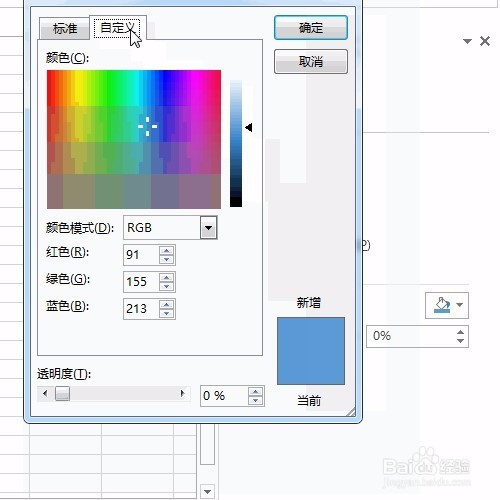Click the 绿色(G) value field
The image size is (500, 500).
coord(141,282)
